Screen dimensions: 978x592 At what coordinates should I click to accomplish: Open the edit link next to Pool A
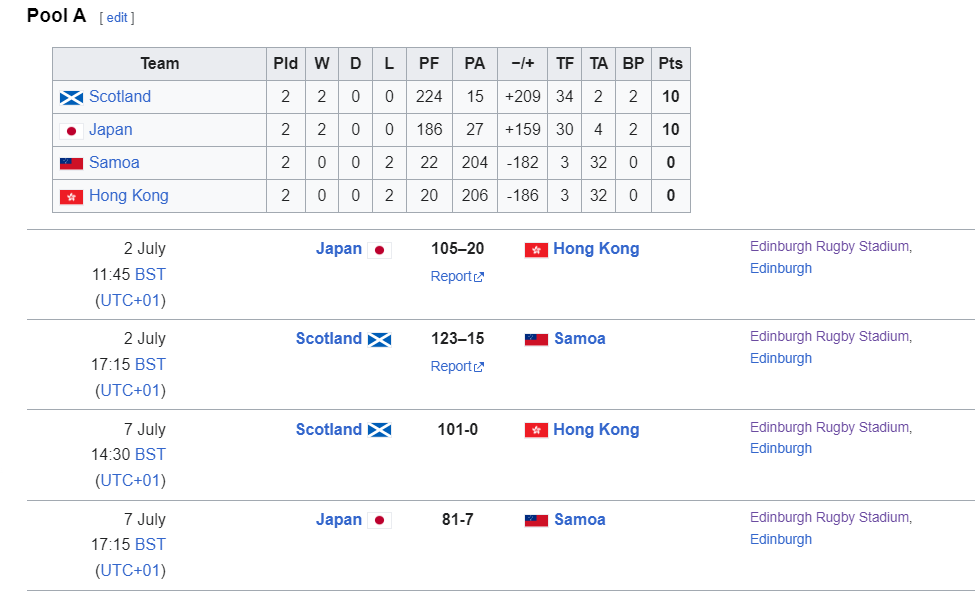point(117,17)
